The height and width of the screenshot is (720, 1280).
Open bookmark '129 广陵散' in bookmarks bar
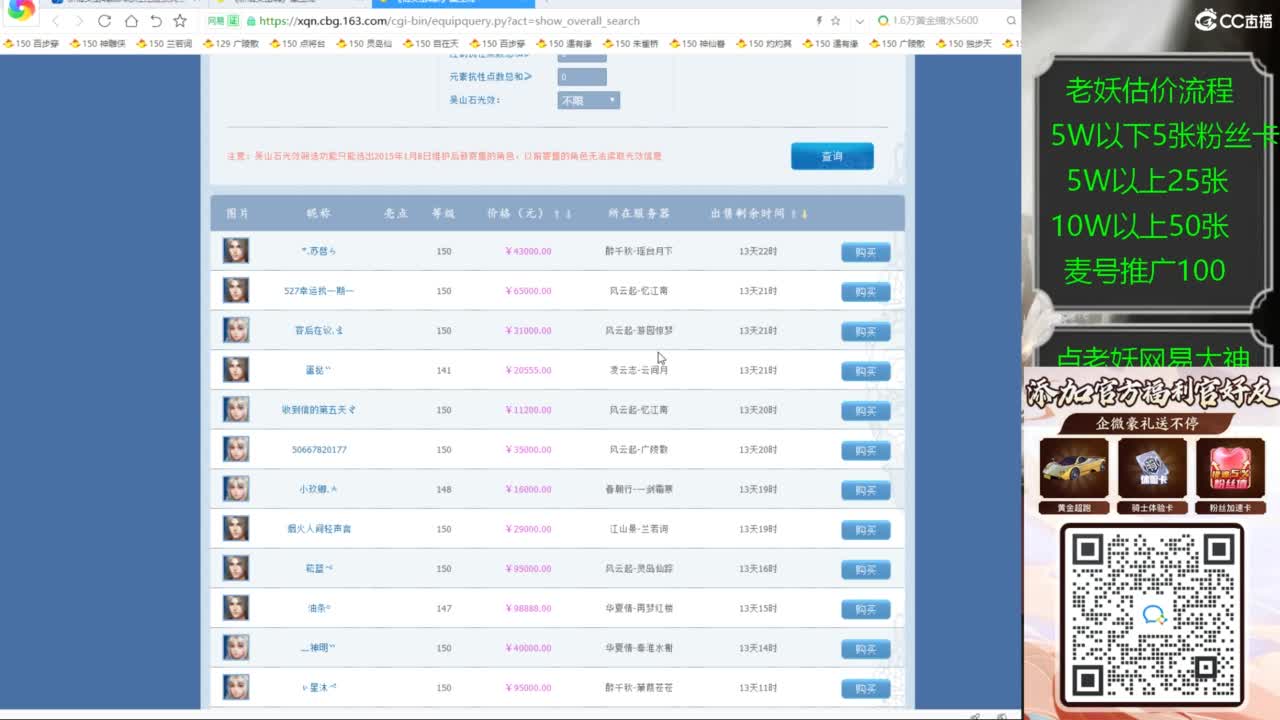click(231, 44)
